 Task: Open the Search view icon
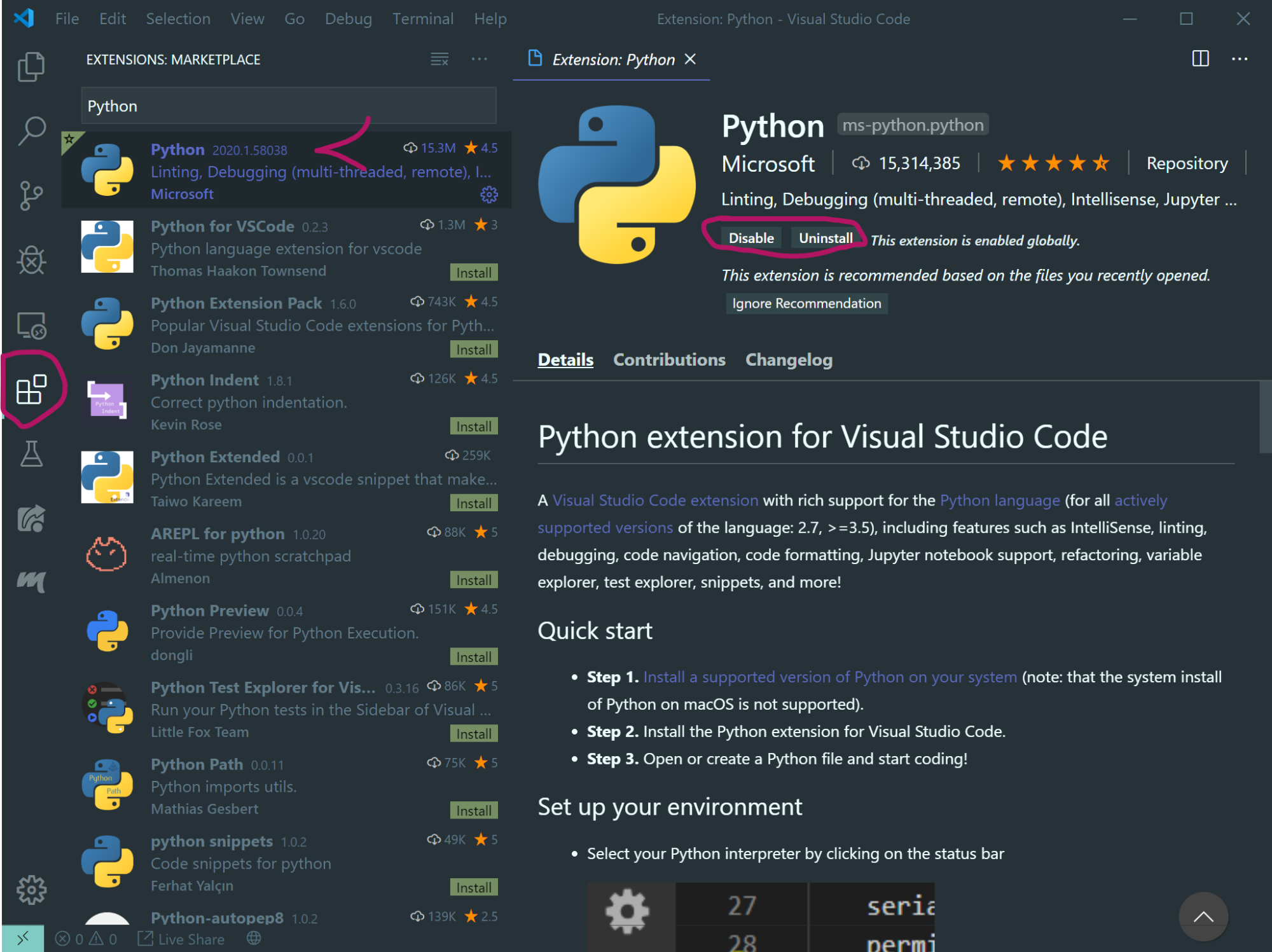31,131
